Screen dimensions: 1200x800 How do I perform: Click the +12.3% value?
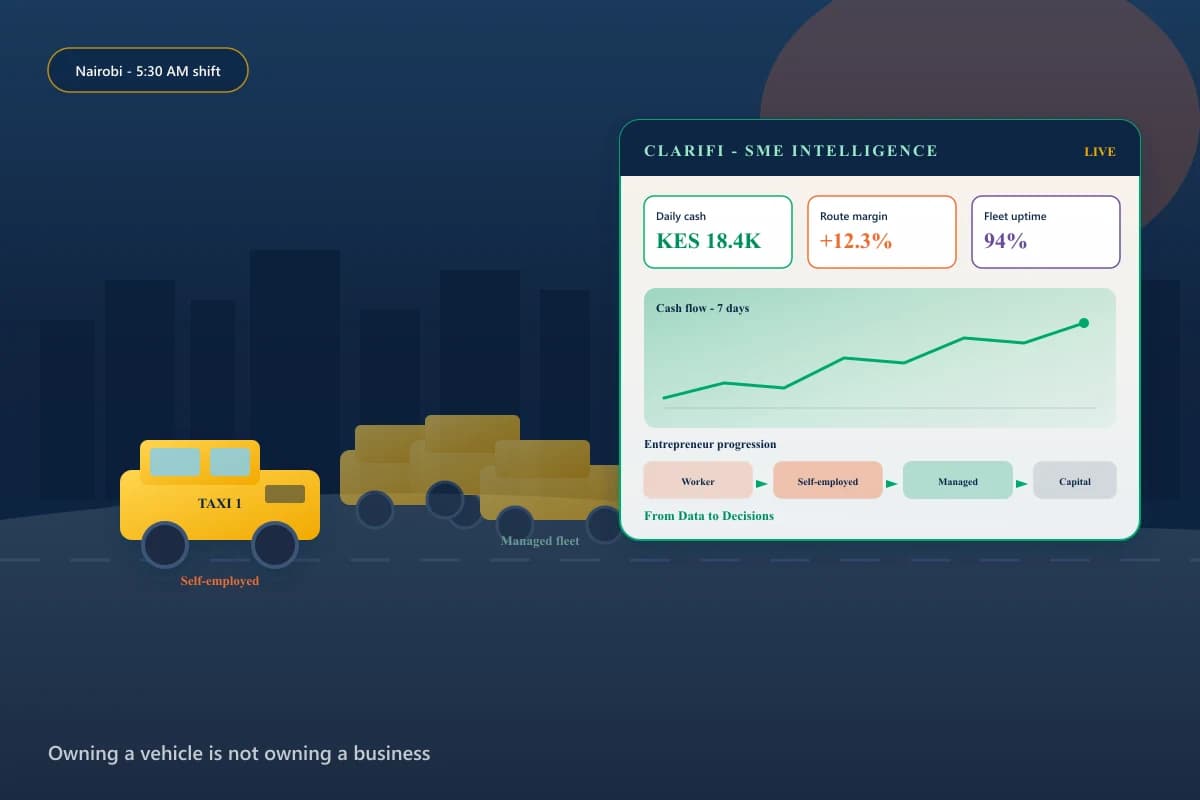(x=856, y=241)
